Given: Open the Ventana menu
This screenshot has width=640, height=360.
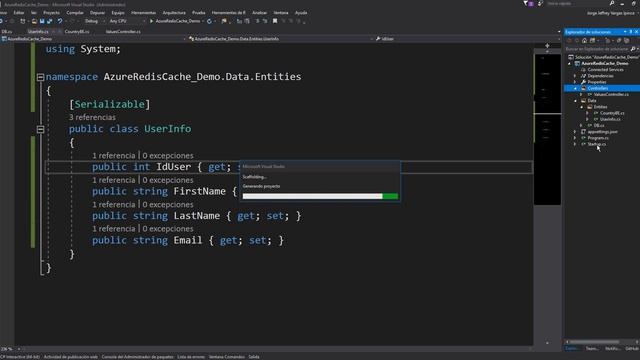Looking at the screenshot, I should (x=281, y=13).
